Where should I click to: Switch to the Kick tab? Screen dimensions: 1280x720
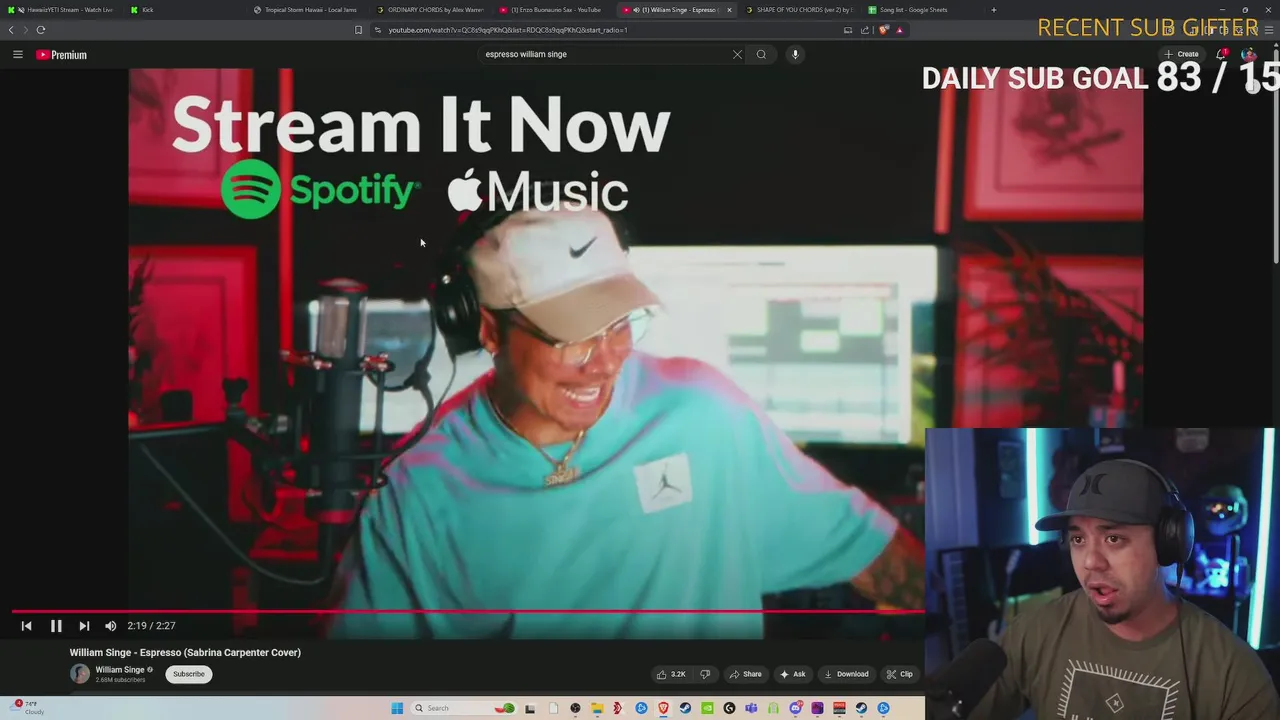click(x=185, y=10)
